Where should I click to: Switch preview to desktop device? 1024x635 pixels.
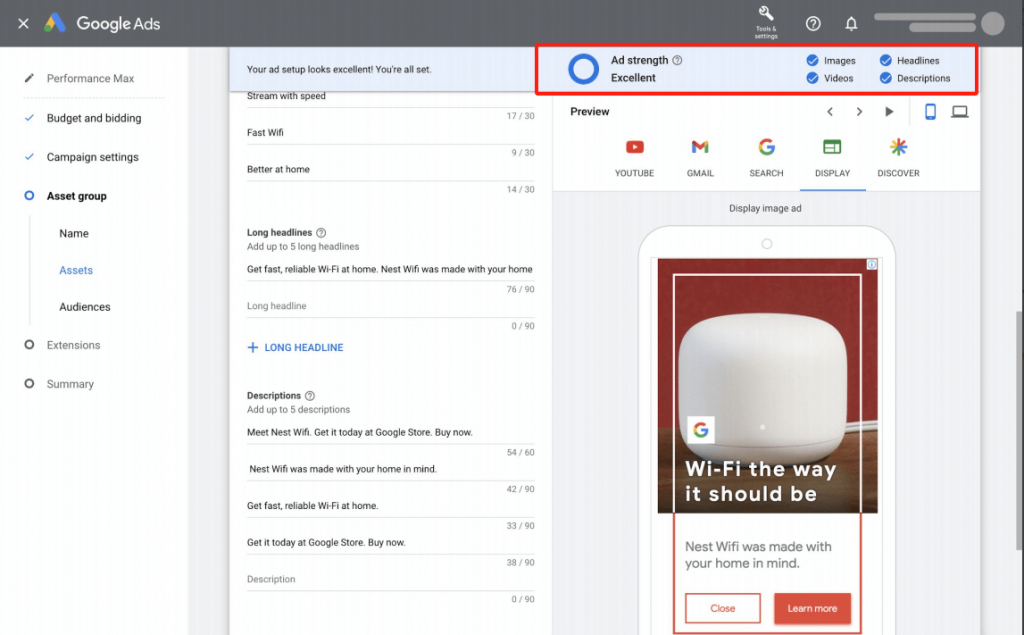click(959, 112)
